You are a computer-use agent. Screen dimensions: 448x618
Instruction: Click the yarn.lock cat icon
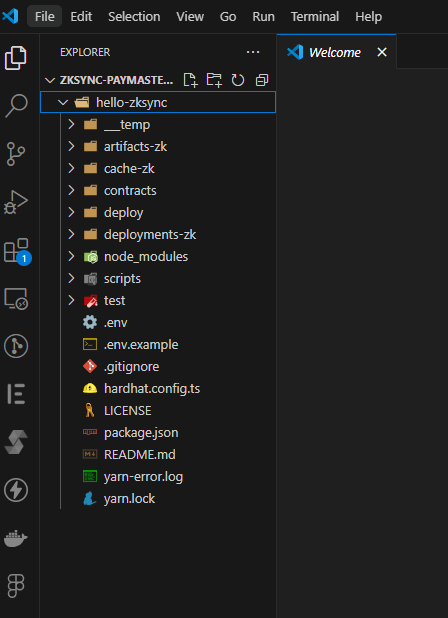90,499
